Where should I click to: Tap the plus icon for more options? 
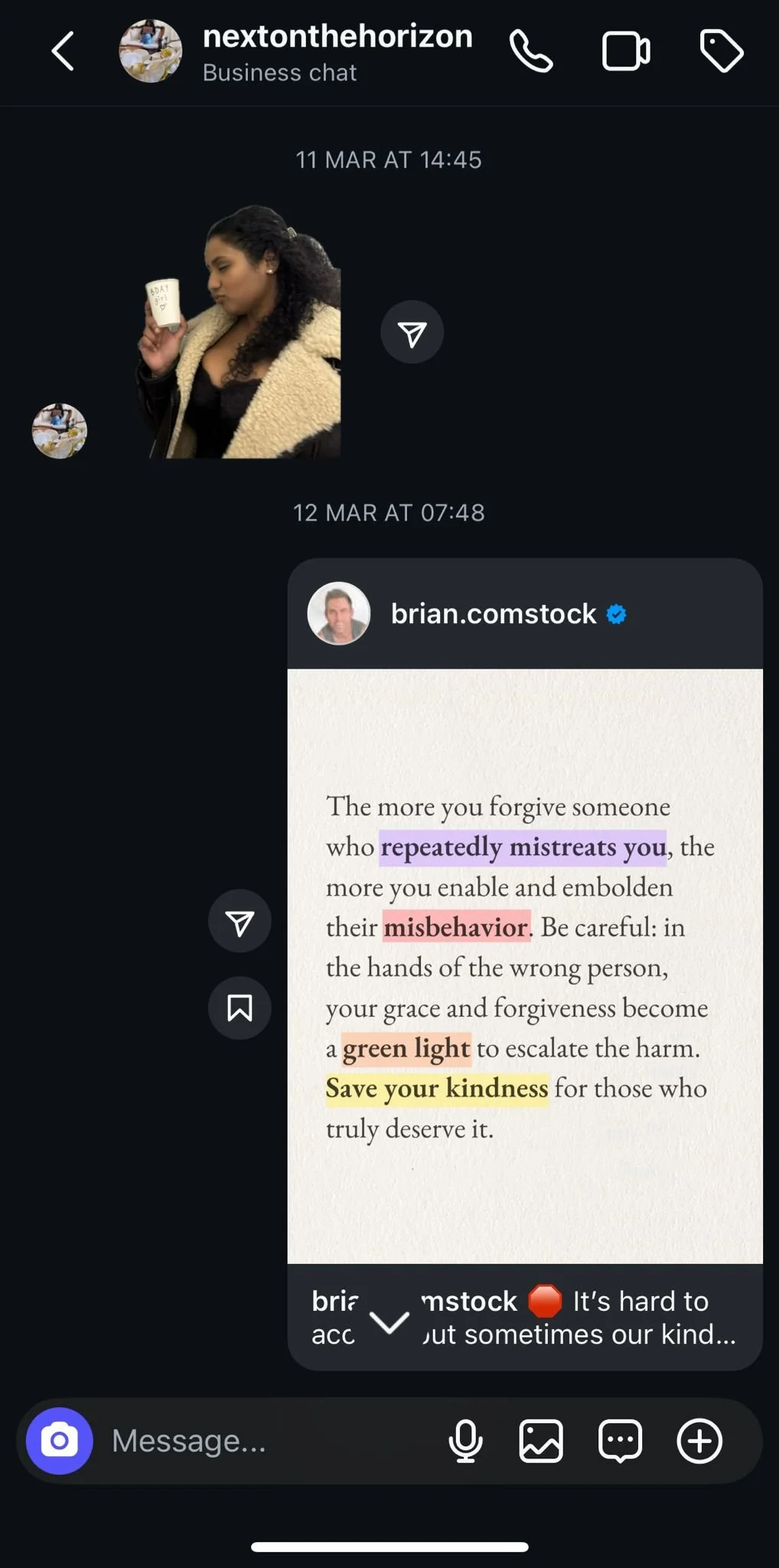coord(699,1441)
